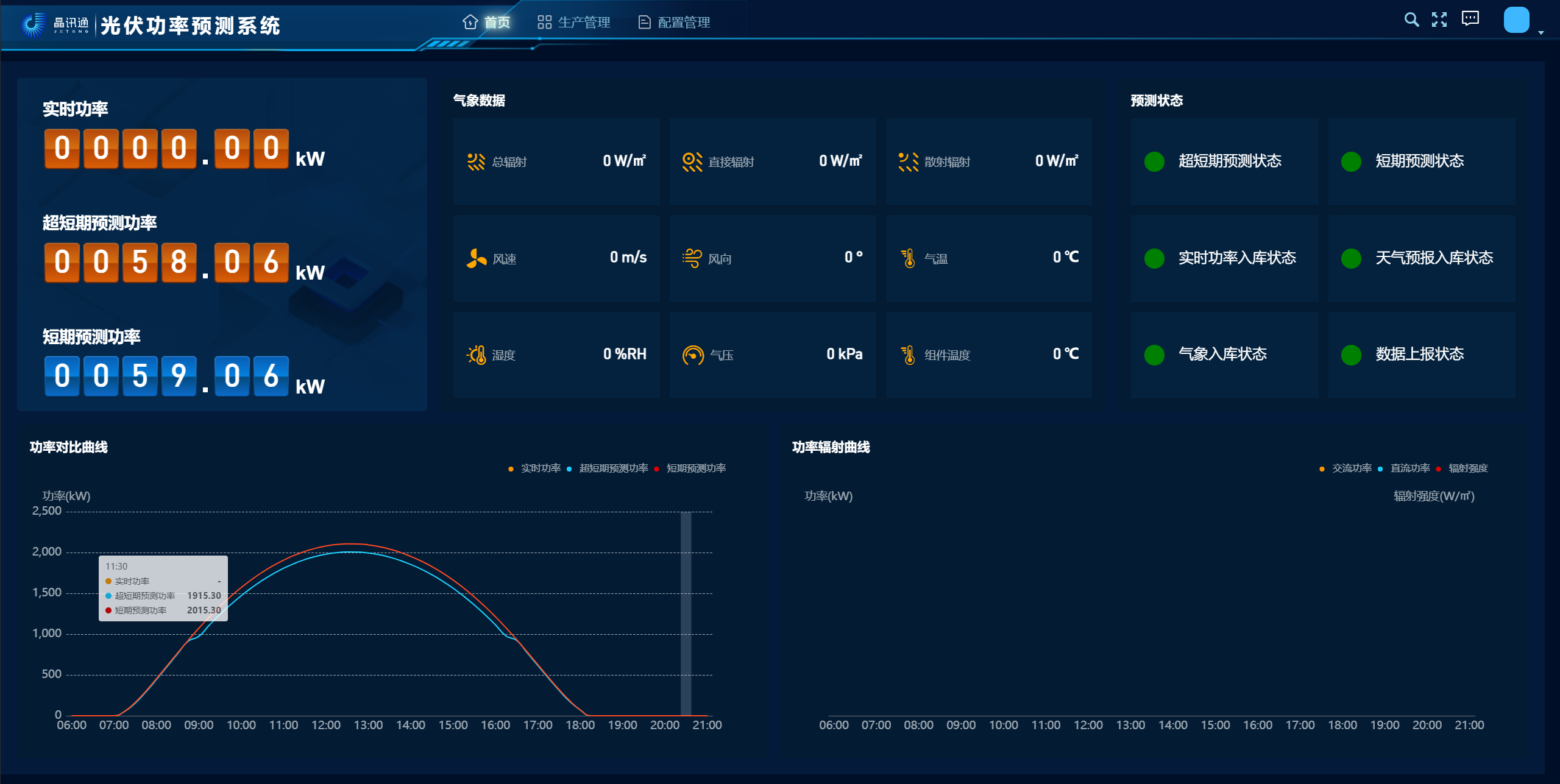Viewport: 1560px width, 784px height.
Task: Click the blue user avatar
Action: pos(1516,20)
